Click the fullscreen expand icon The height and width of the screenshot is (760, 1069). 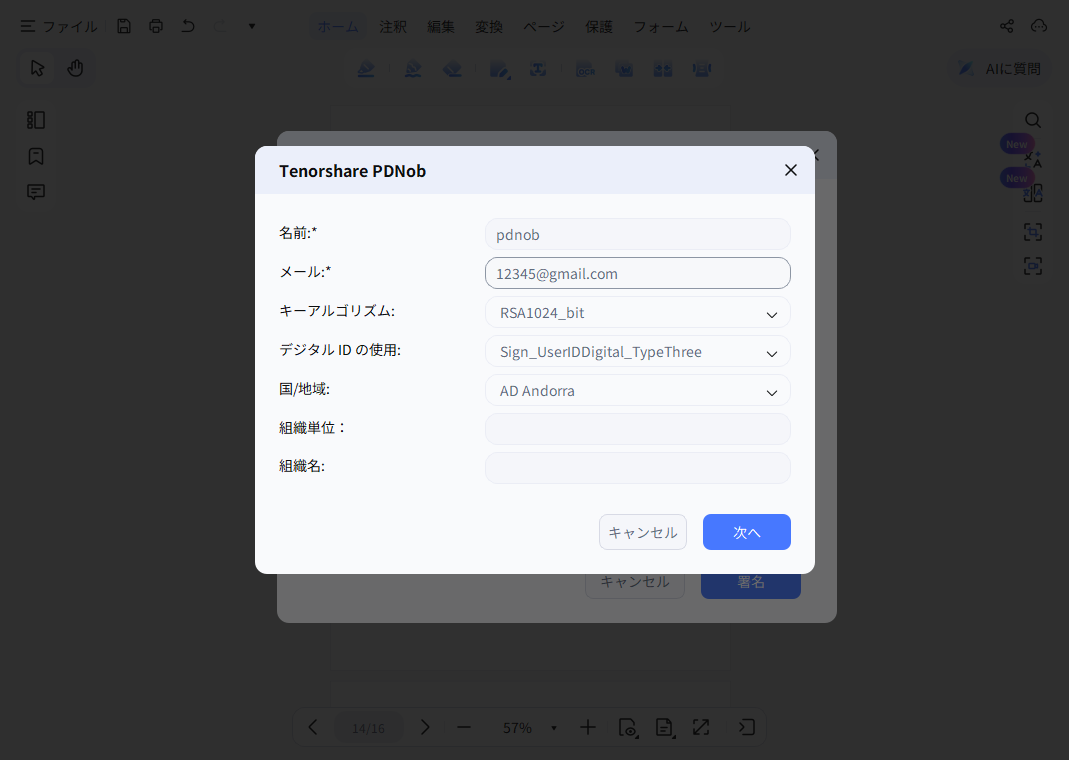(x=701, y=727)
